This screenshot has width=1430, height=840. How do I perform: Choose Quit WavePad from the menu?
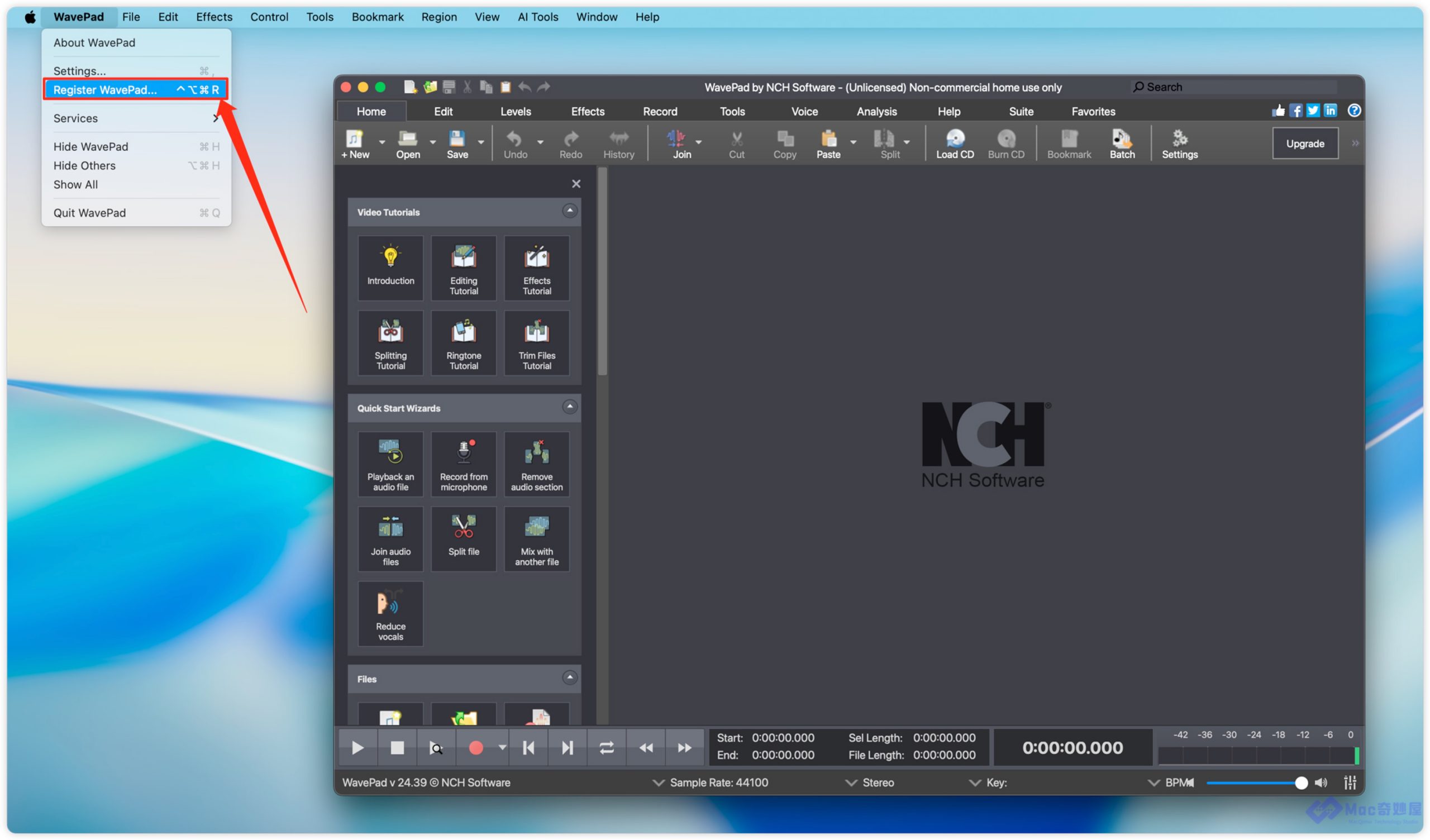click(136, 213)
